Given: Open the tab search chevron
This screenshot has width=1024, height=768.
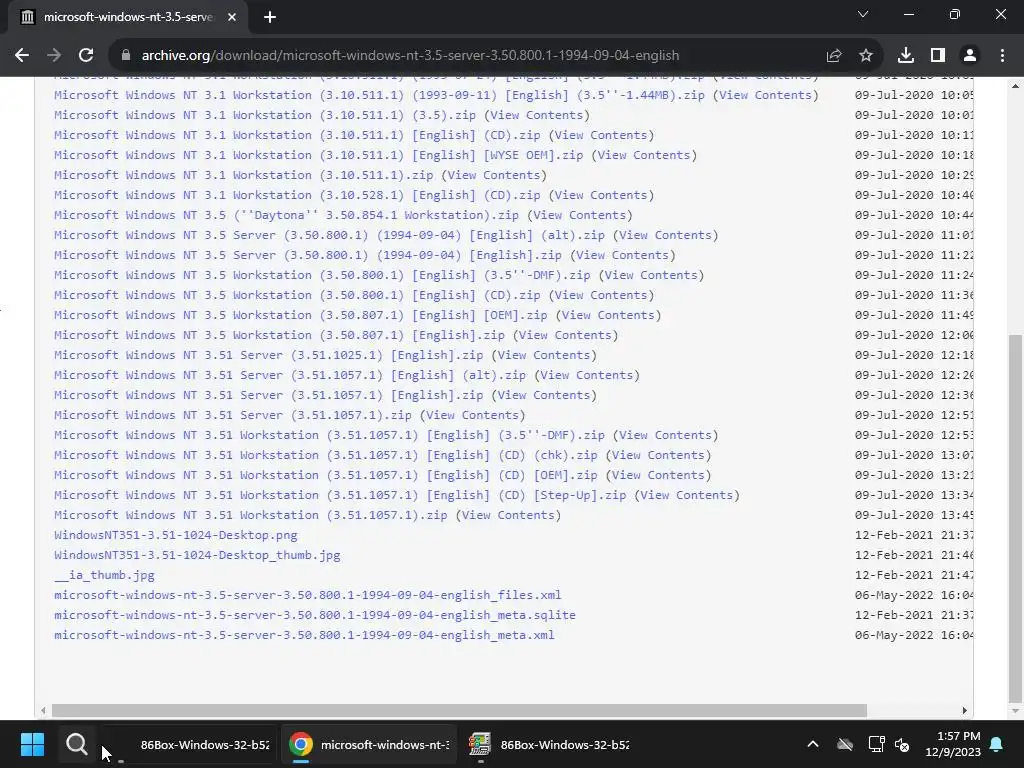Looking at the screenshot, I should point(863,14).
